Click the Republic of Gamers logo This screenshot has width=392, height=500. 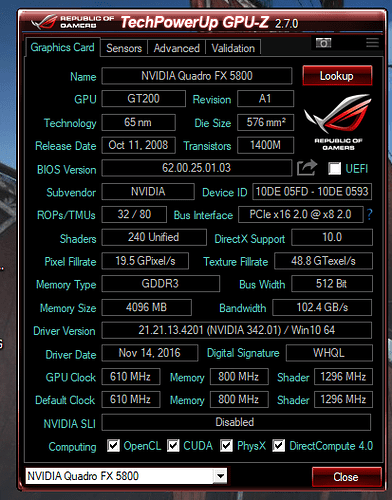(x=338, y=122)
